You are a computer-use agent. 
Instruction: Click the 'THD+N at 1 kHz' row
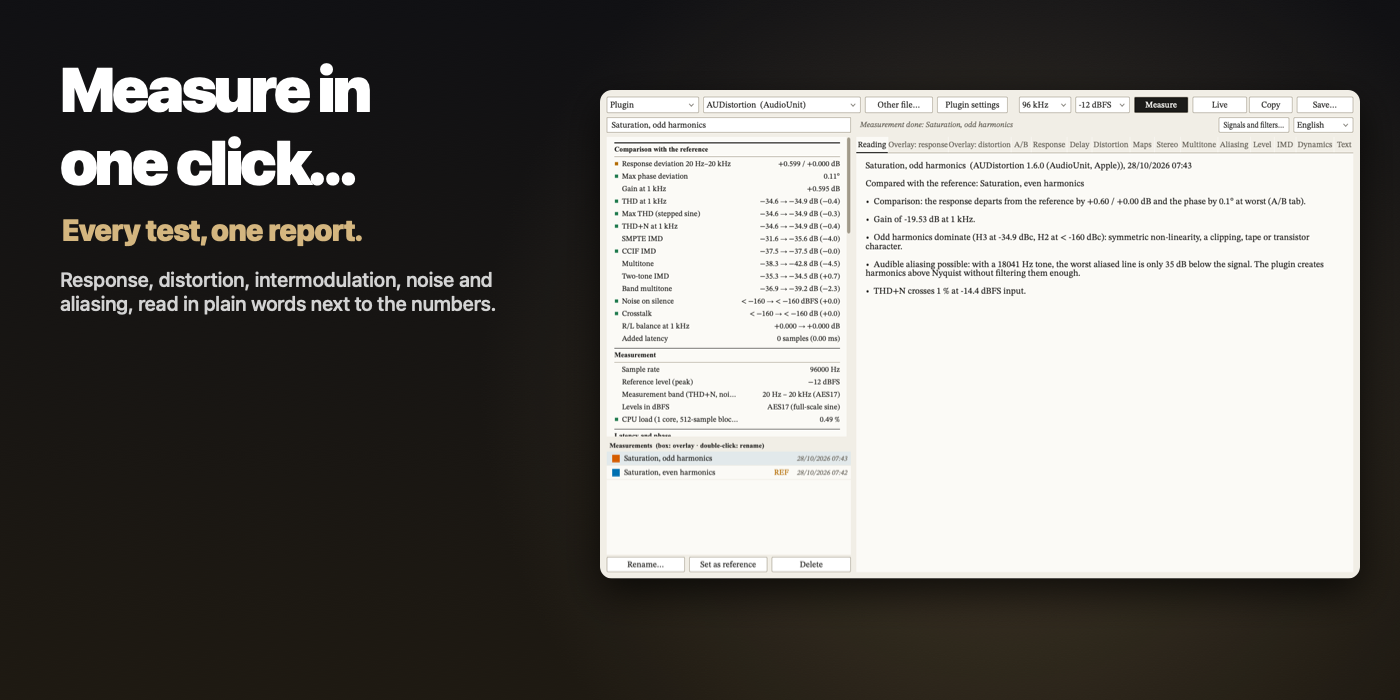click(727, 226)
